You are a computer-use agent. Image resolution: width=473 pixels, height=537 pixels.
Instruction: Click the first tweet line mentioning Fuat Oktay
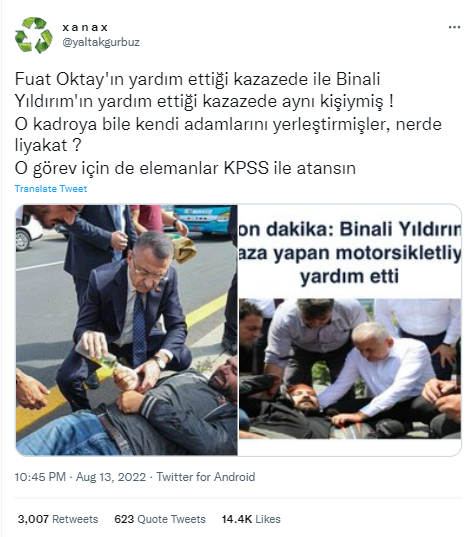click(x=198, y=79)
